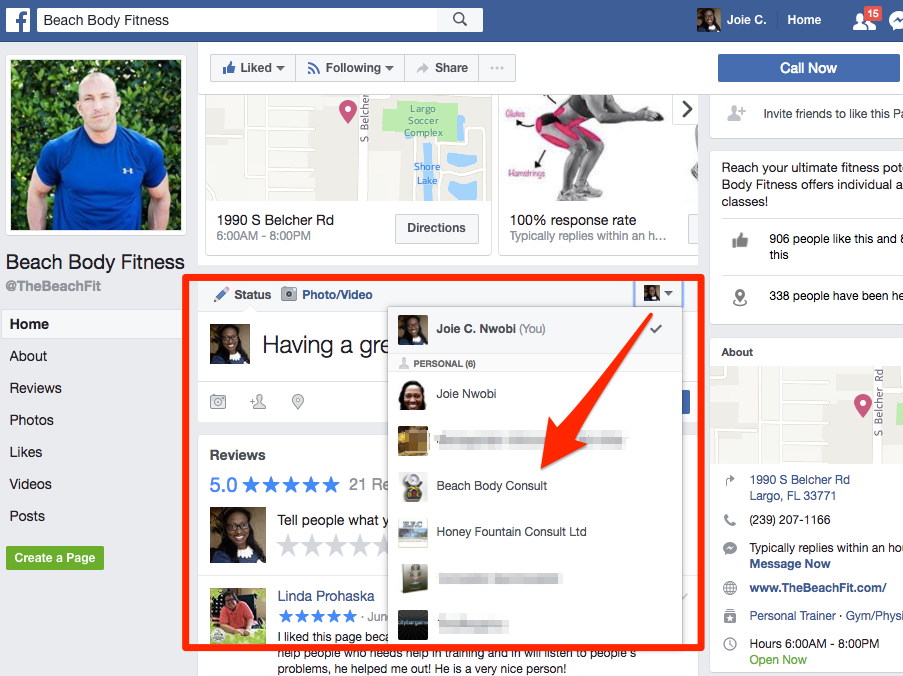Click the add photo camera icon in composer
Viewport: 903px width, 676px height.
218,401
